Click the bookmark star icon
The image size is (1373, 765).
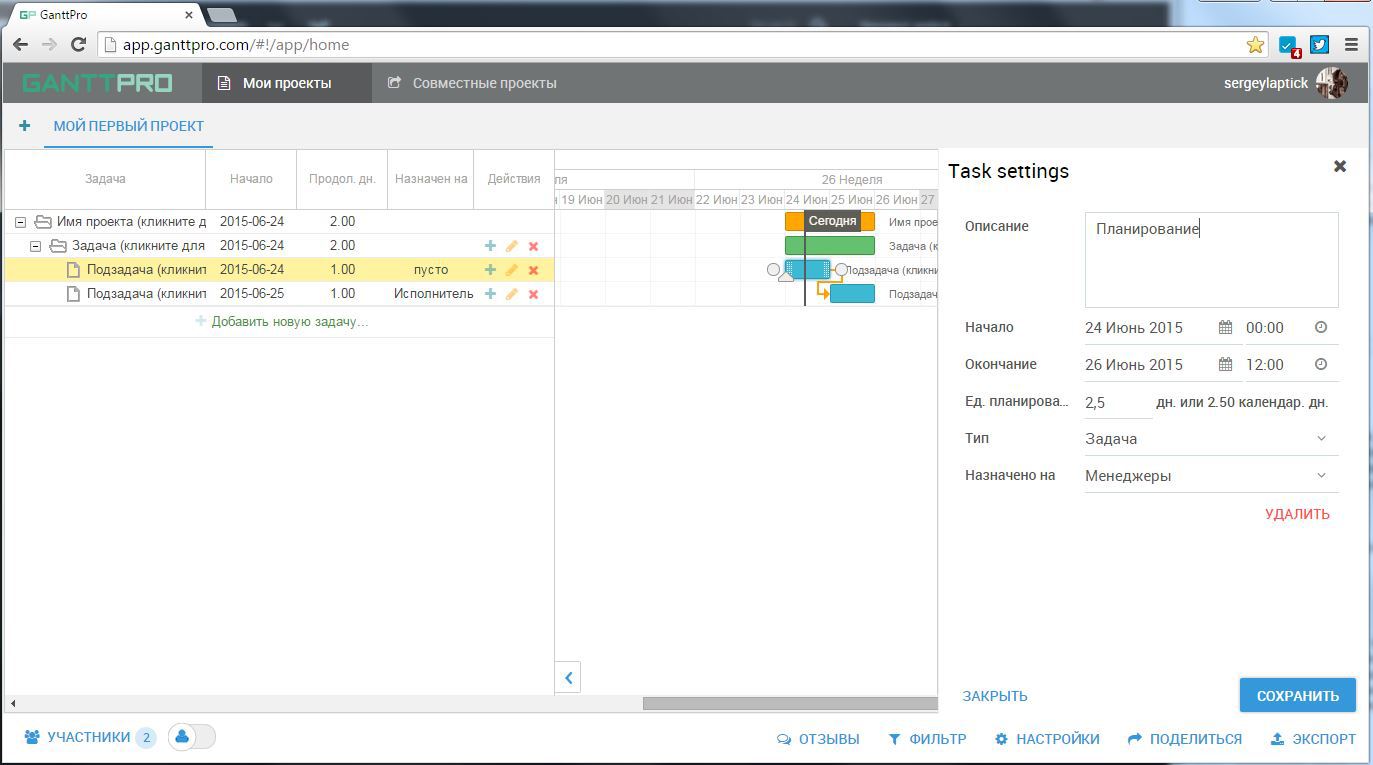coord(1255,44)
